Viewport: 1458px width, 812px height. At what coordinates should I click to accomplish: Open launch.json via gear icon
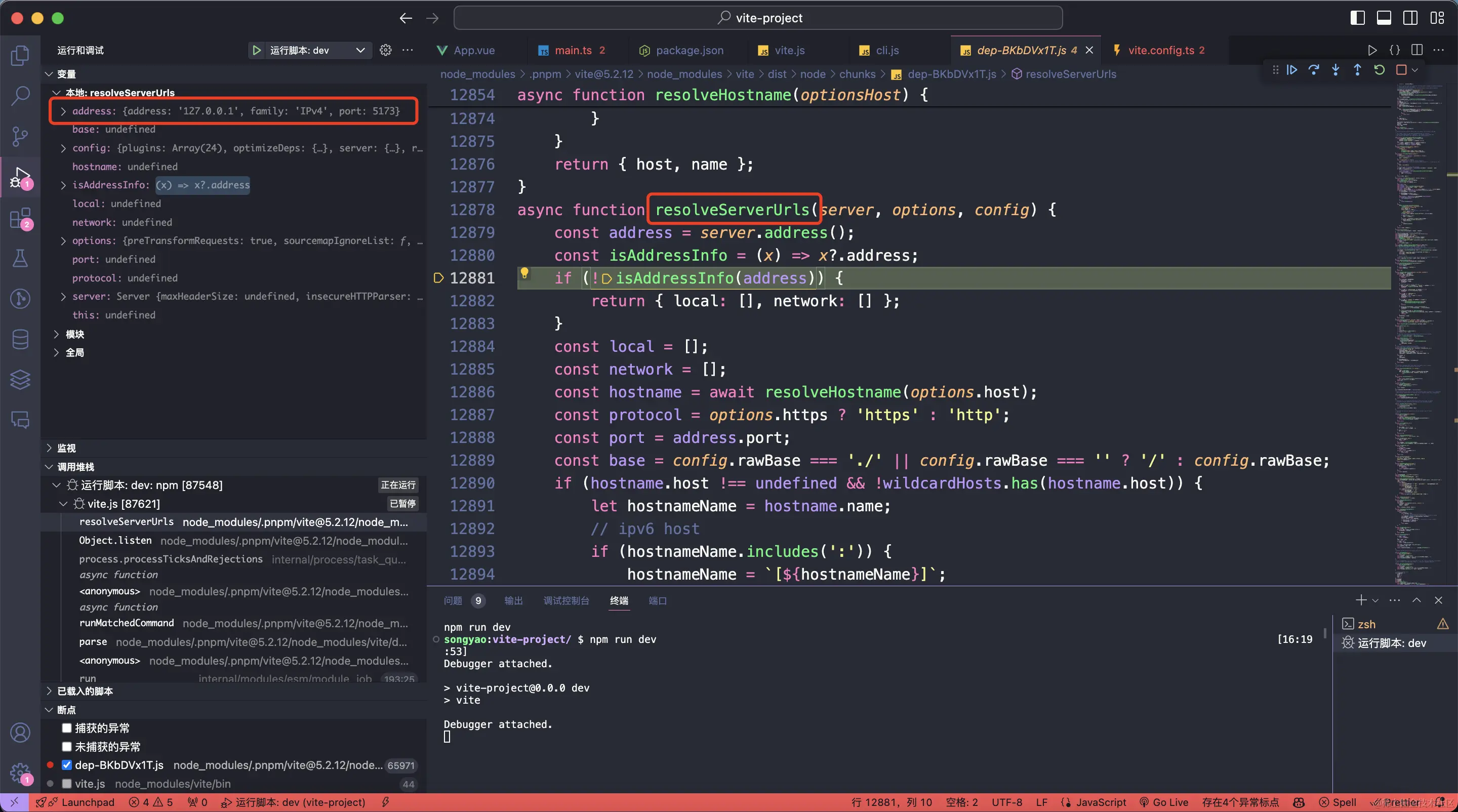click(x=385, y=50)
